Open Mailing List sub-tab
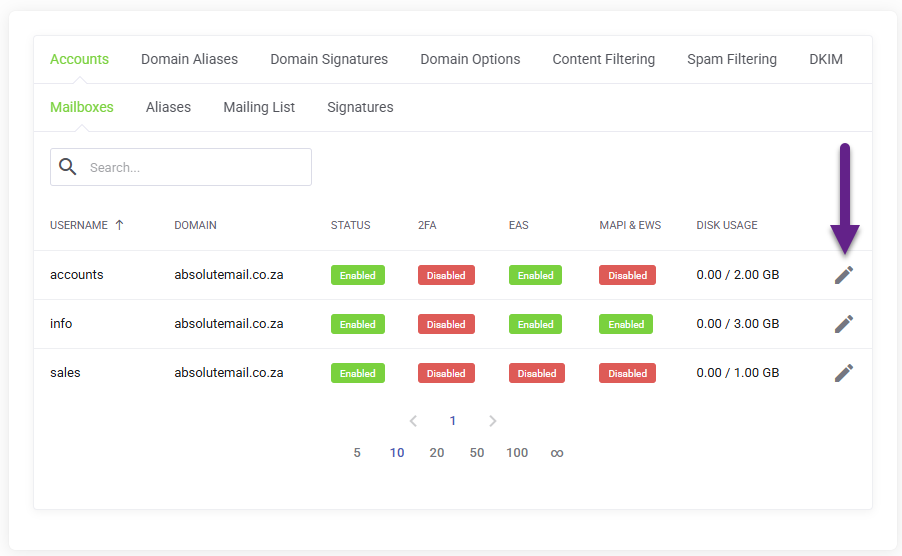The image size is (902, 556). tap(259, 107)
